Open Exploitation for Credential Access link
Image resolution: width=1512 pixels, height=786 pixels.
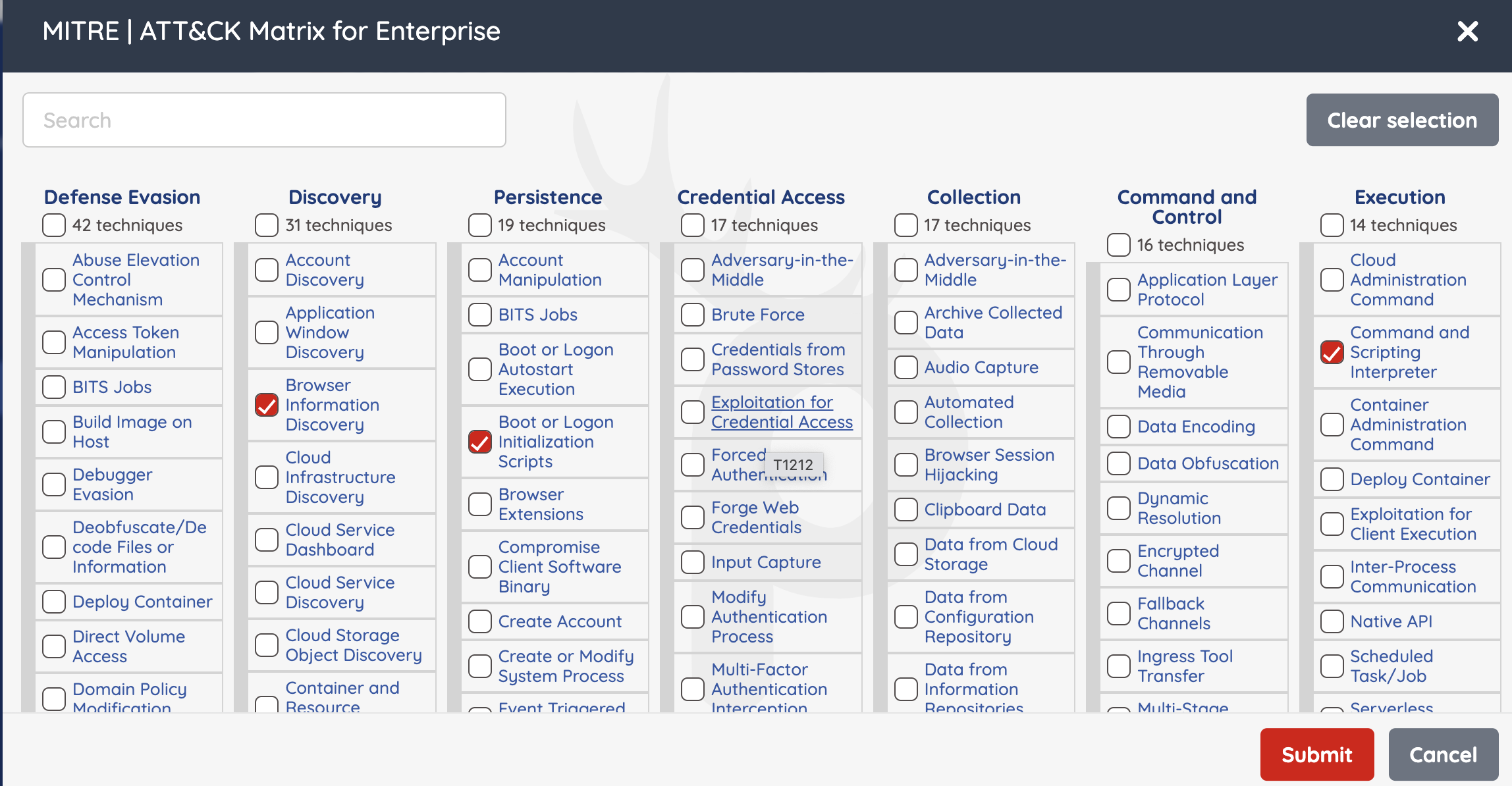[x=782, y=412]
